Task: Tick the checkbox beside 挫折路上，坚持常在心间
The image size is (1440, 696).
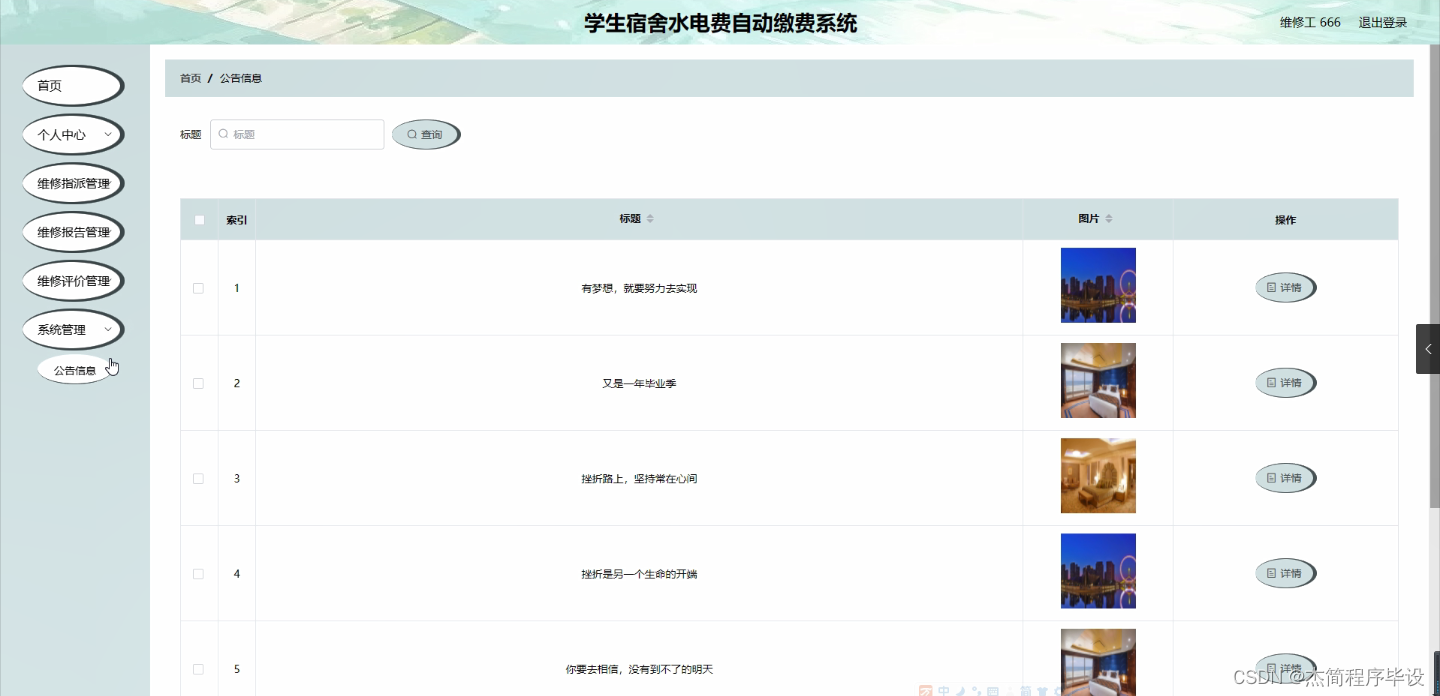Action: (199, 478)
